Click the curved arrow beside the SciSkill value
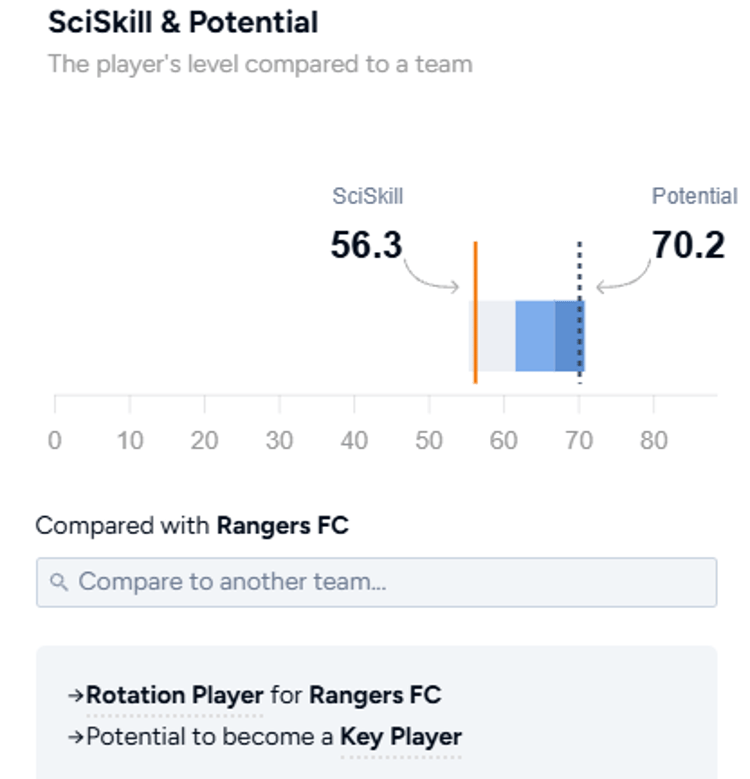The image size is (750, 779). coord(430,275)
